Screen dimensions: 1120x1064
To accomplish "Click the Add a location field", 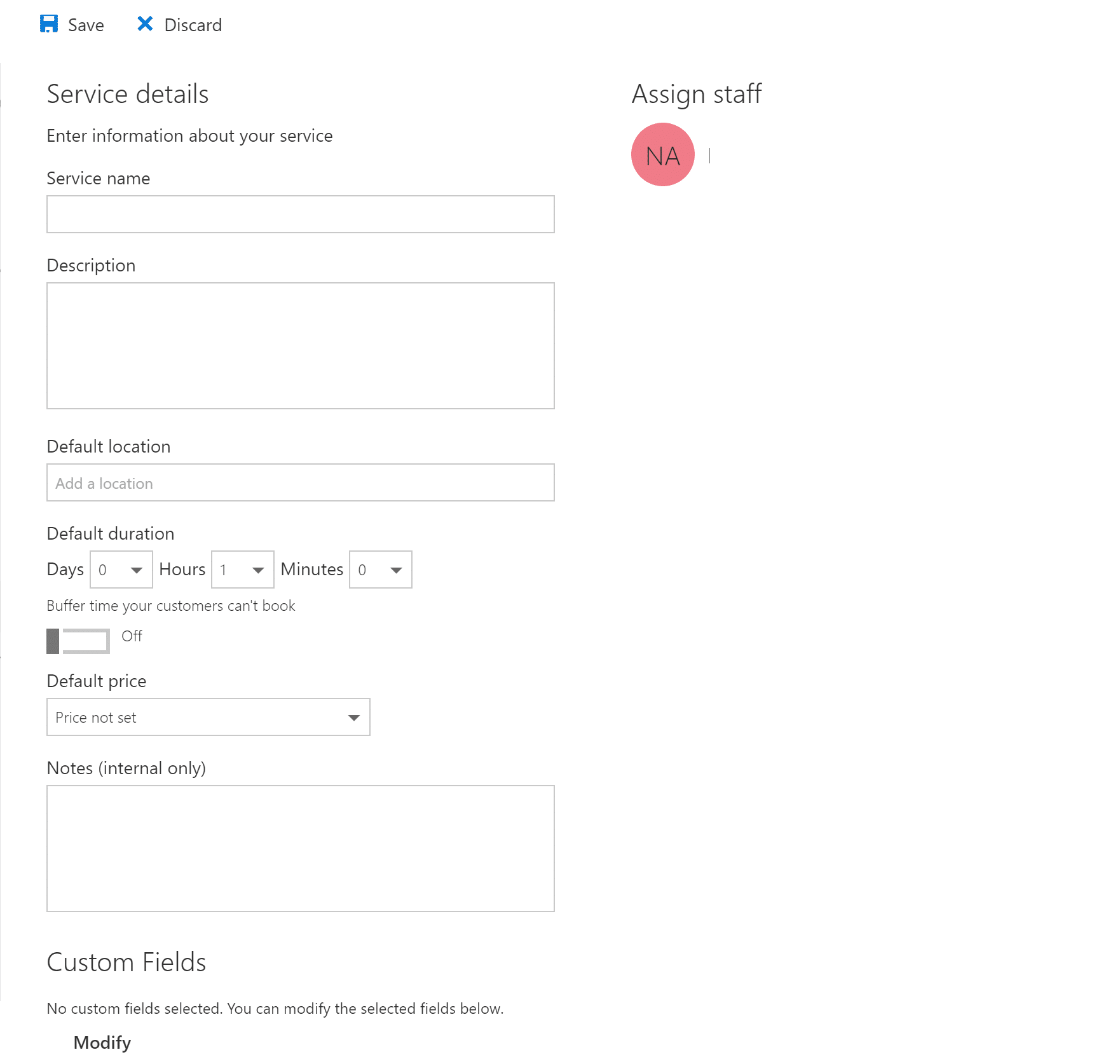I will [x=301, y=482].
